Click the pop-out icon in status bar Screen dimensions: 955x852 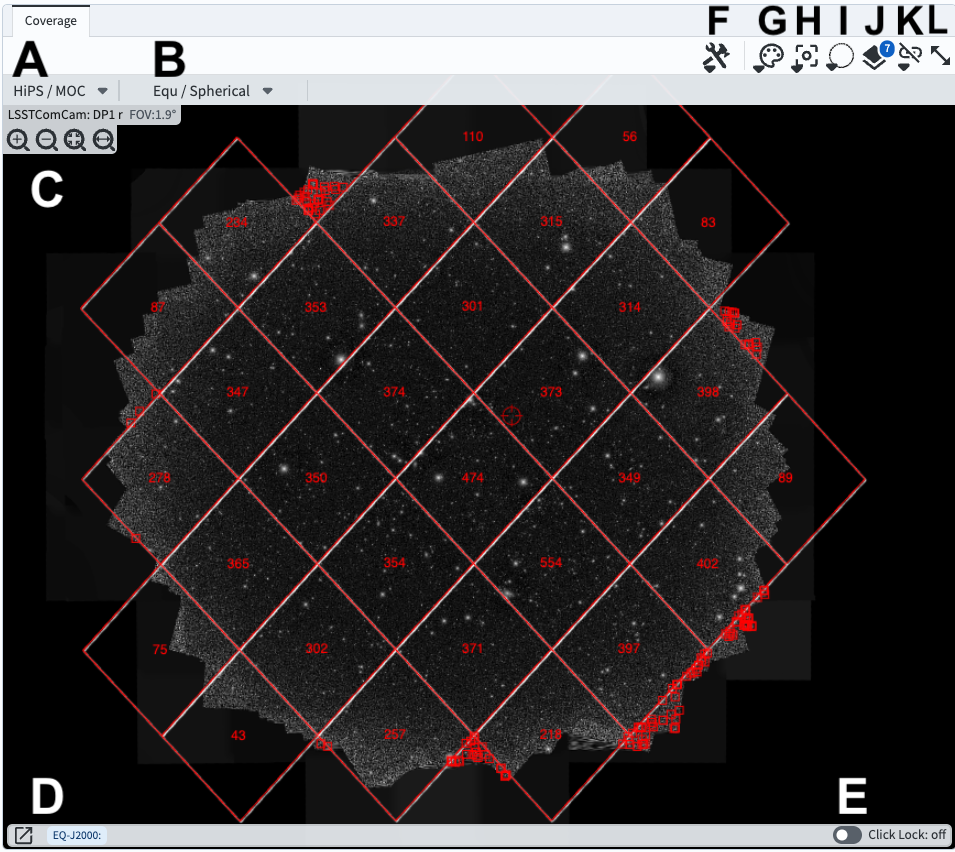pos(24,835)
